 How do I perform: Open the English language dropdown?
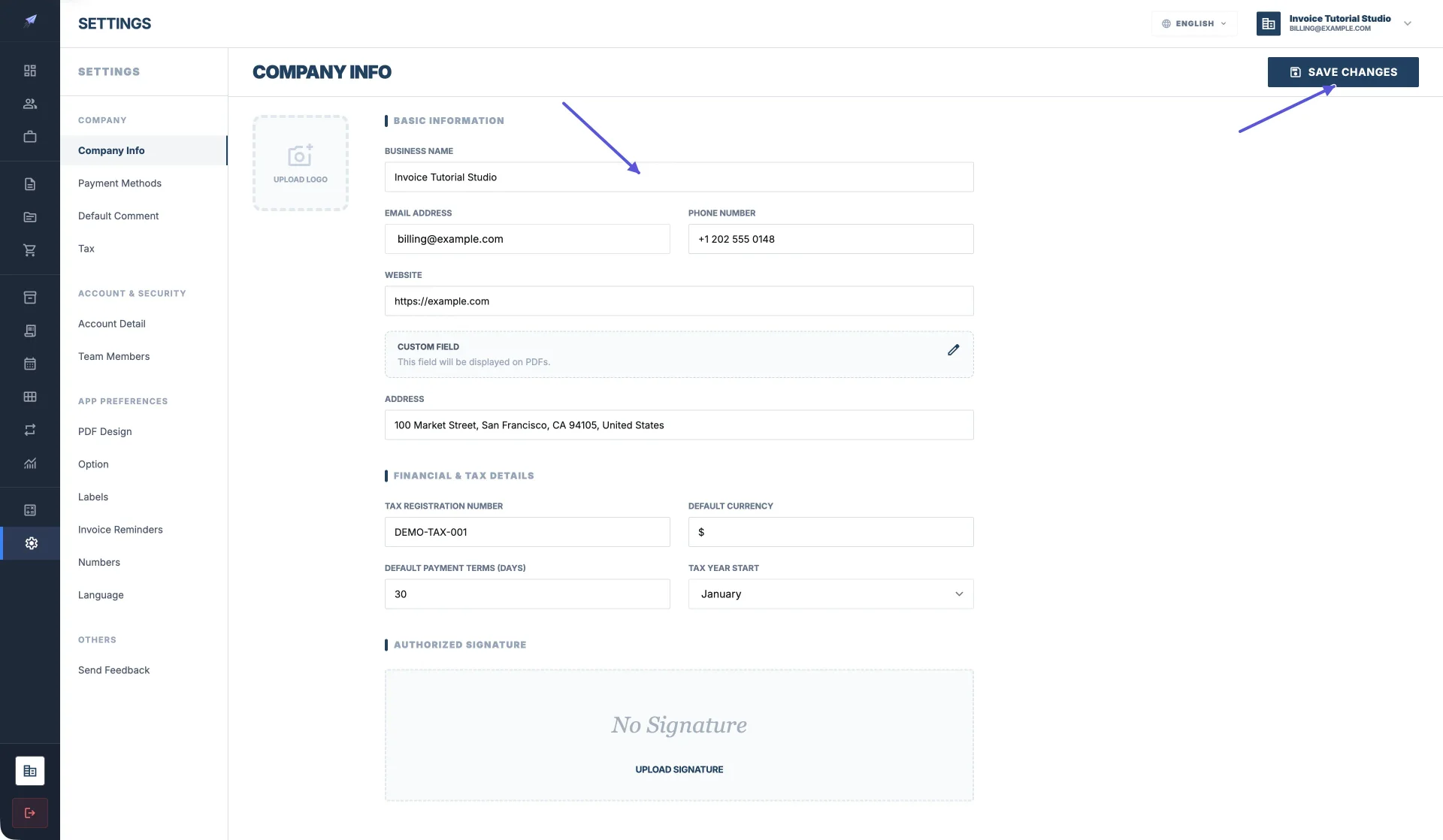point(1194,23)
